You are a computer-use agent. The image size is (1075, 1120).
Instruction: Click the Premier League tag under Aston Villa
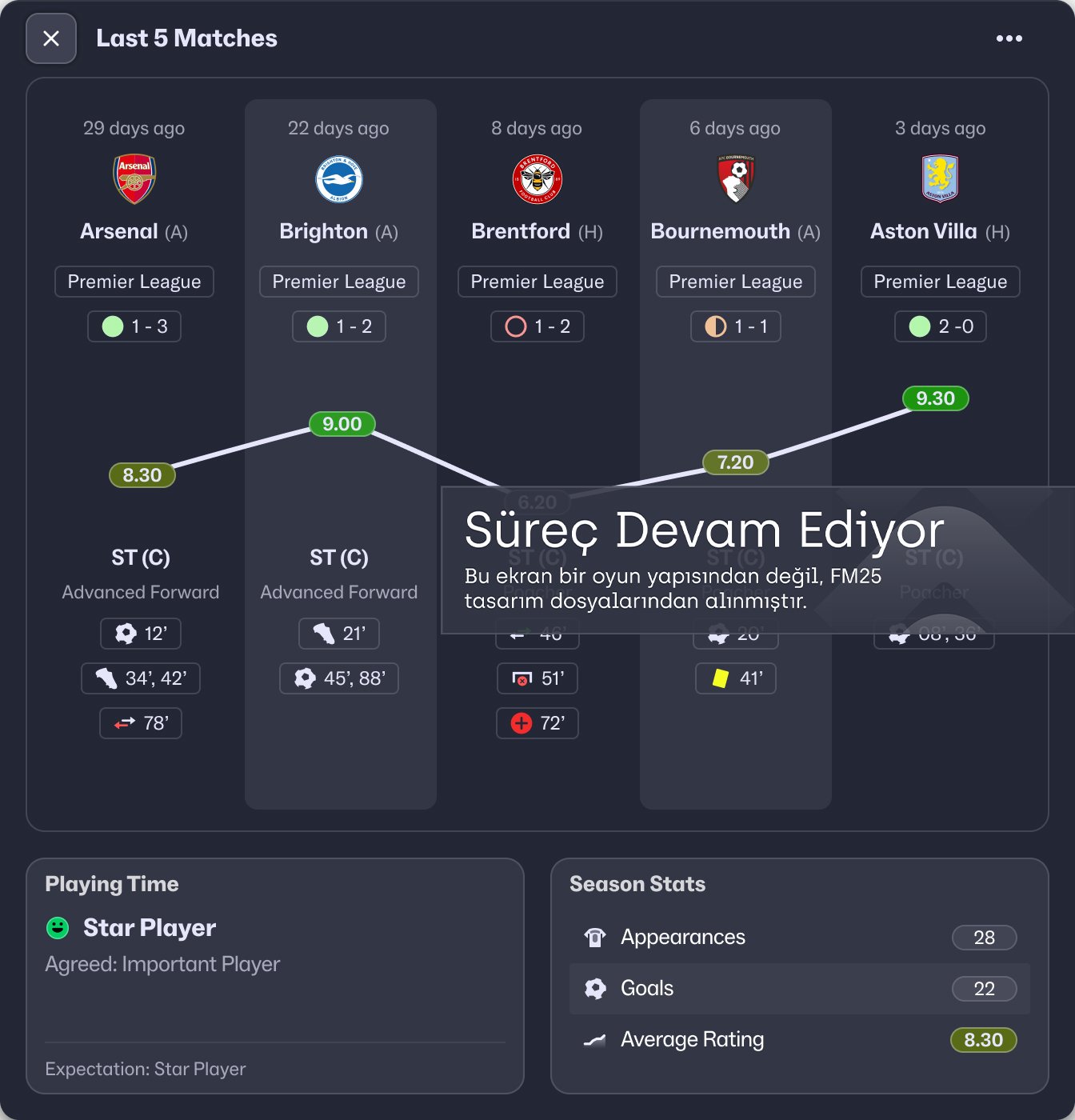pos(941,282)
